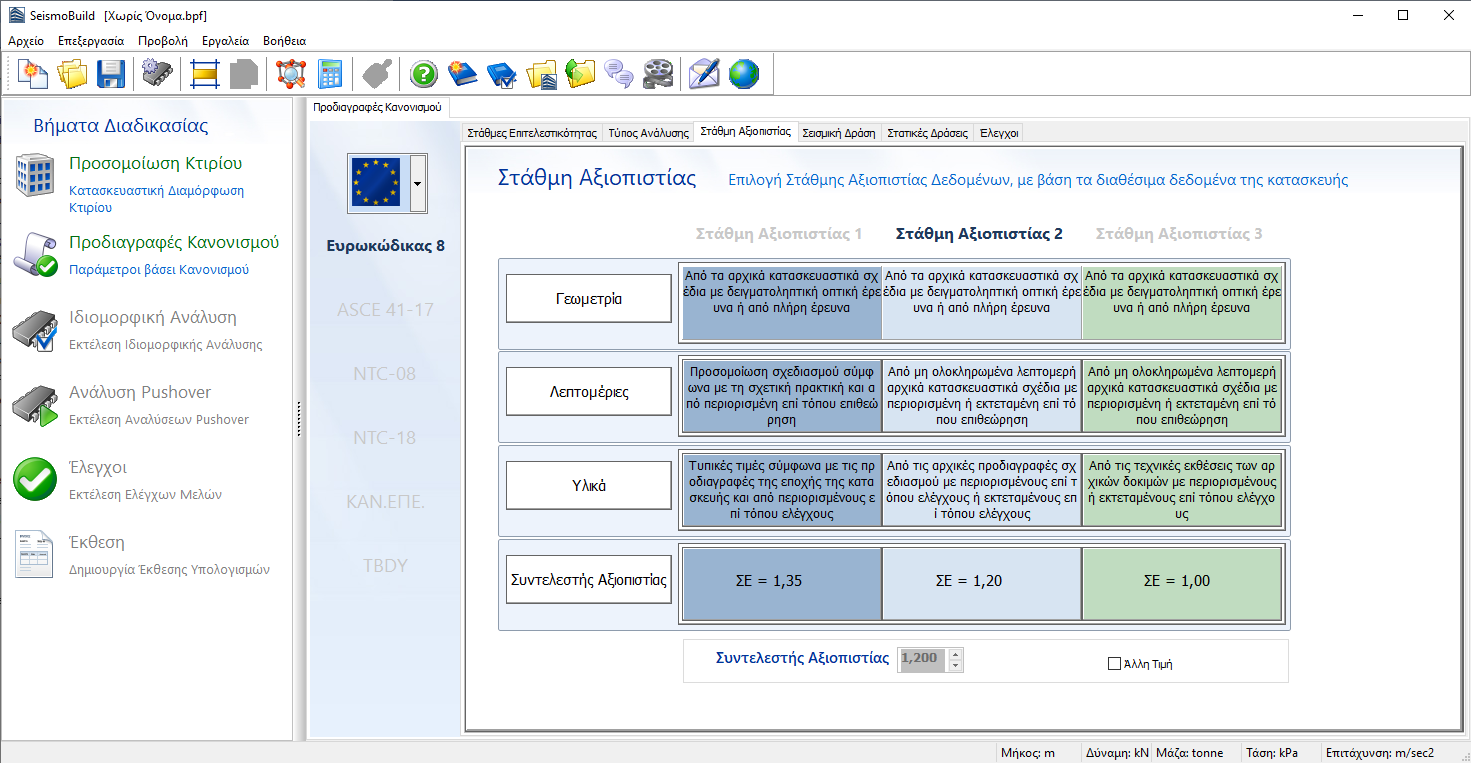Viewport: 1471px width, 763px height.
Task: Open the calculator tool icon
Action: (x=329, y=74)
